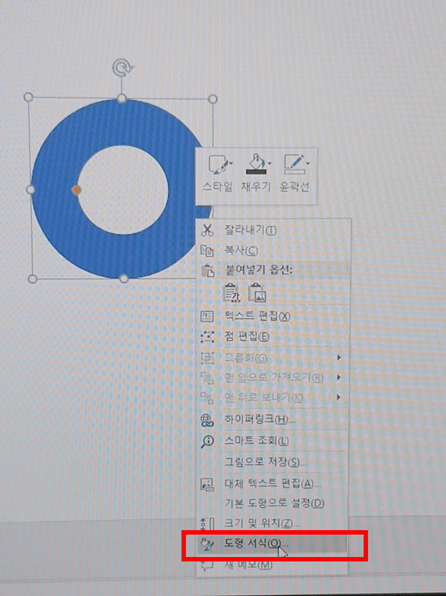The image size is (446, 596).
Task: Open 하이퍼링크(H)... from the menu
Action: [272, 420]
